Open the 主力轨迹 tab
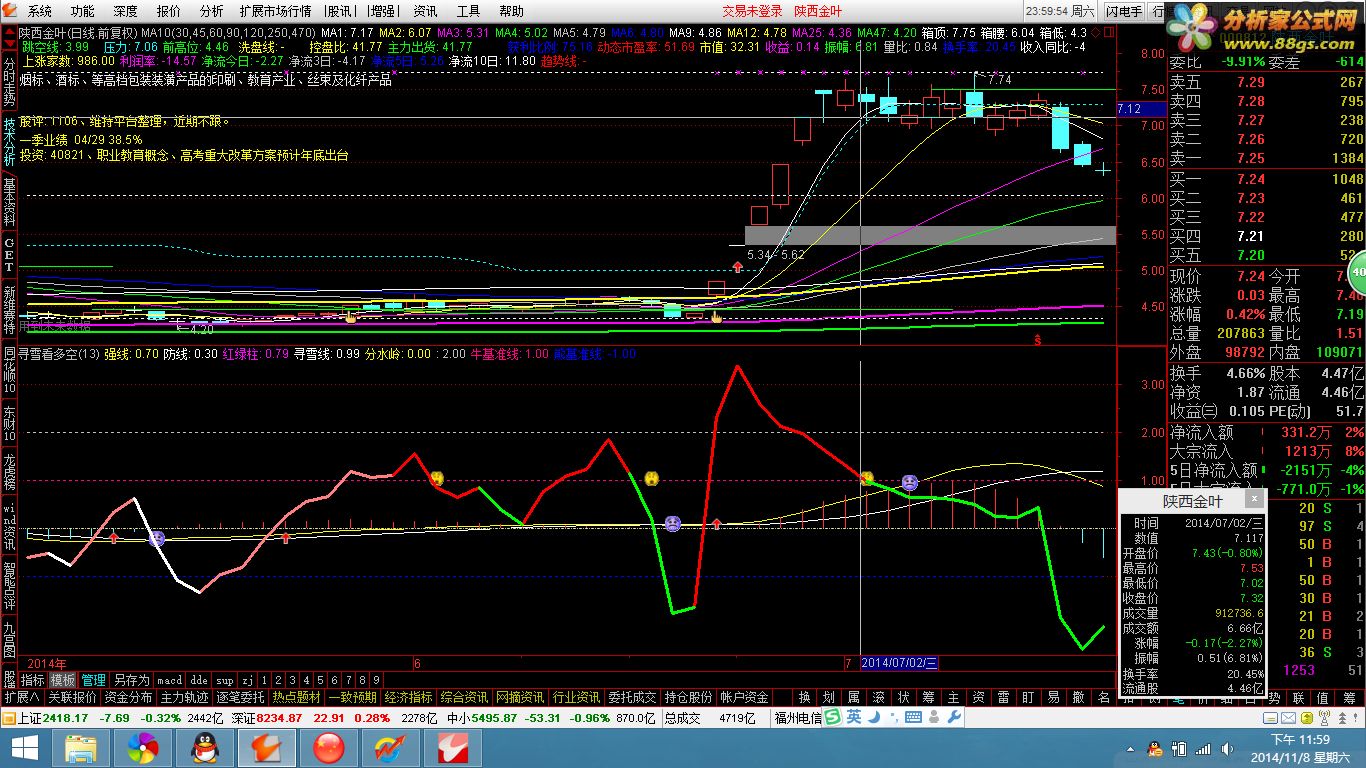Screen dimensions: 1366x768 point(185,697)
